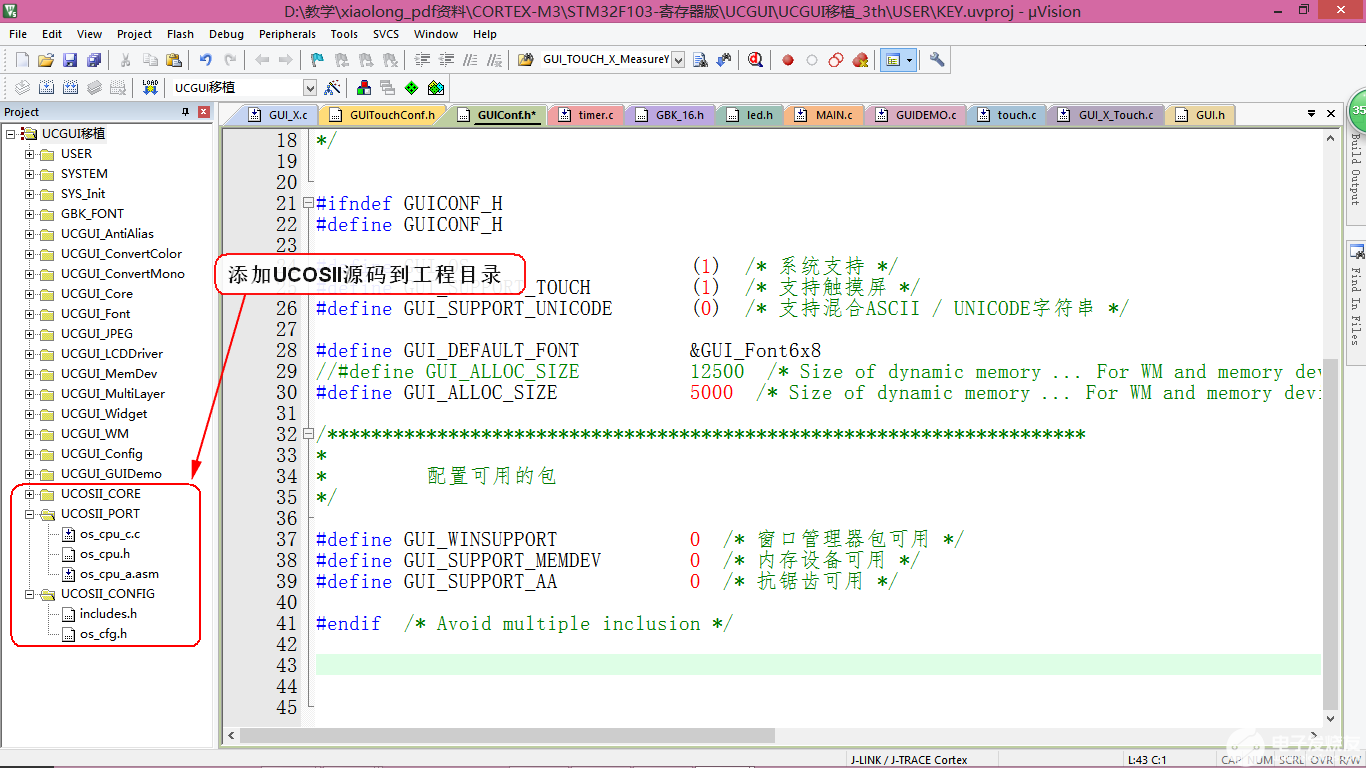Screen dimensions: 1366x768
Task: Indent the selected lines with the Indent icon
Action: pos(422,60)
